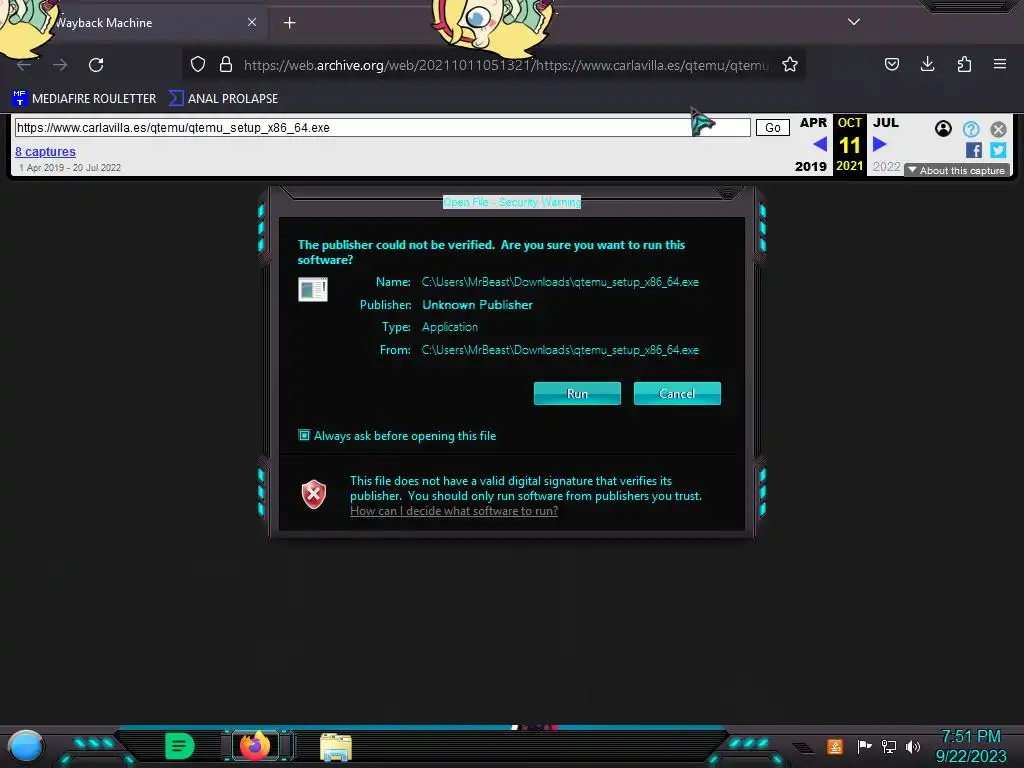1024x768 pixels.
Task: Open the Pocket save icon
Action: pyautogui.click(x=891, y=64)
